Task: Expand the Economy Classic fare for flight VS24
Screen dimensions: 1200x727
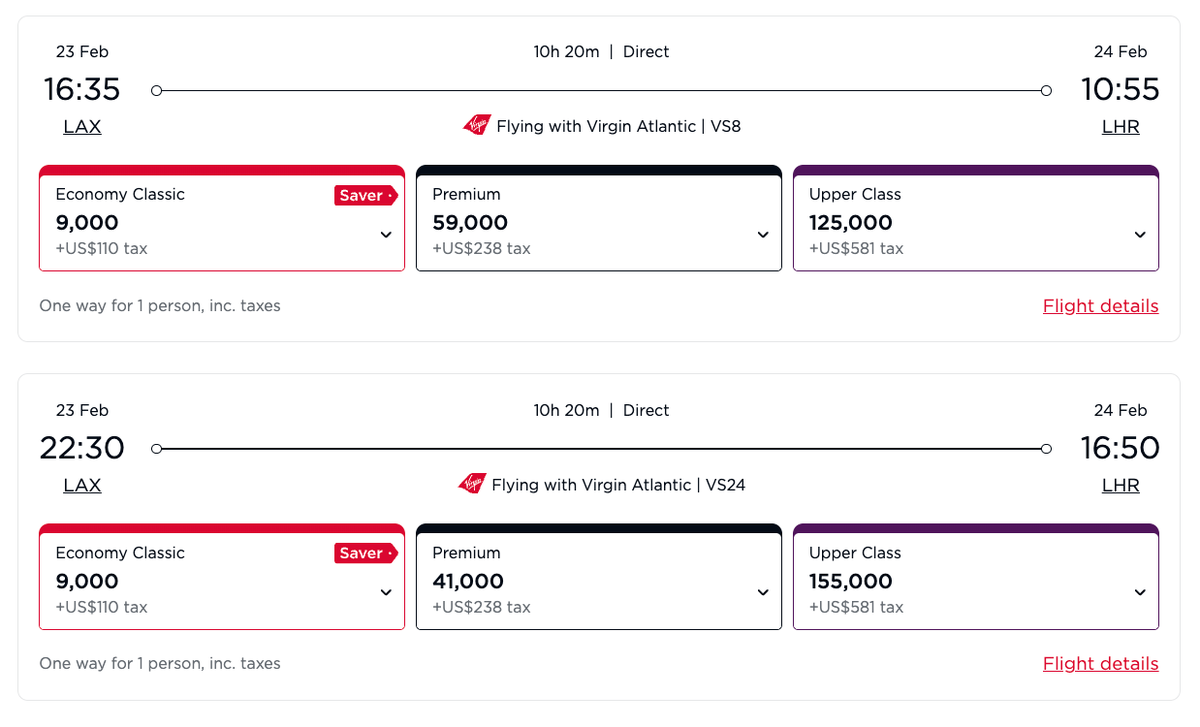Action: coord(386,592)
